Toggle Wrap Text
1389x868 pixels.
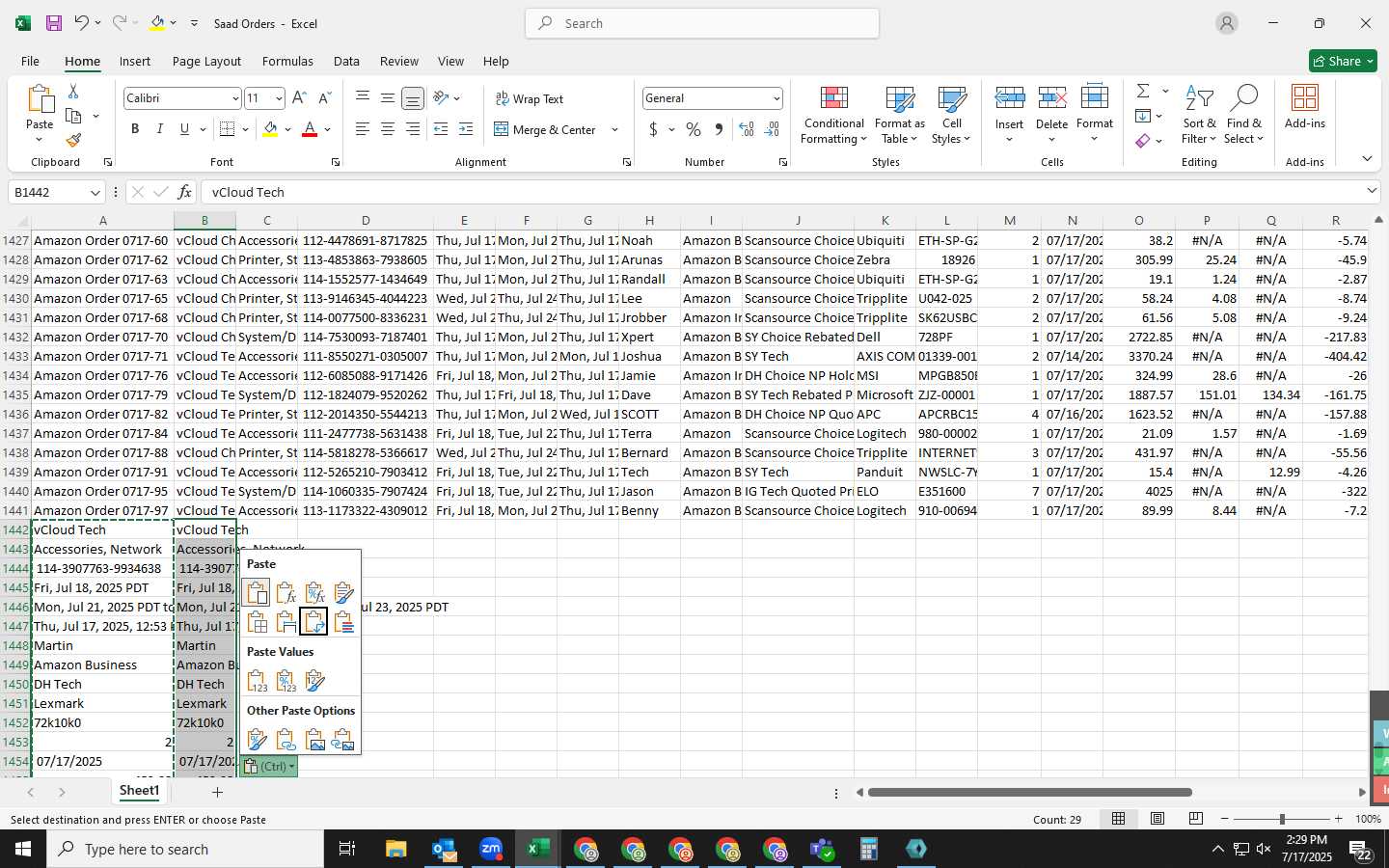coord(529,99)
